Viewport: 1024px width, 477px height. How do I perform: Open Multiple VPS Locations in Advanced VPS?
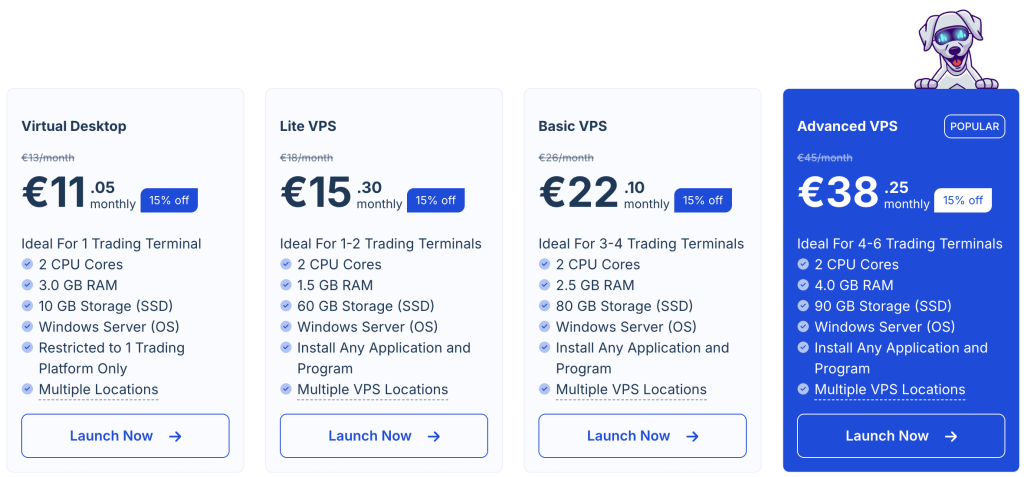[889, 390]
